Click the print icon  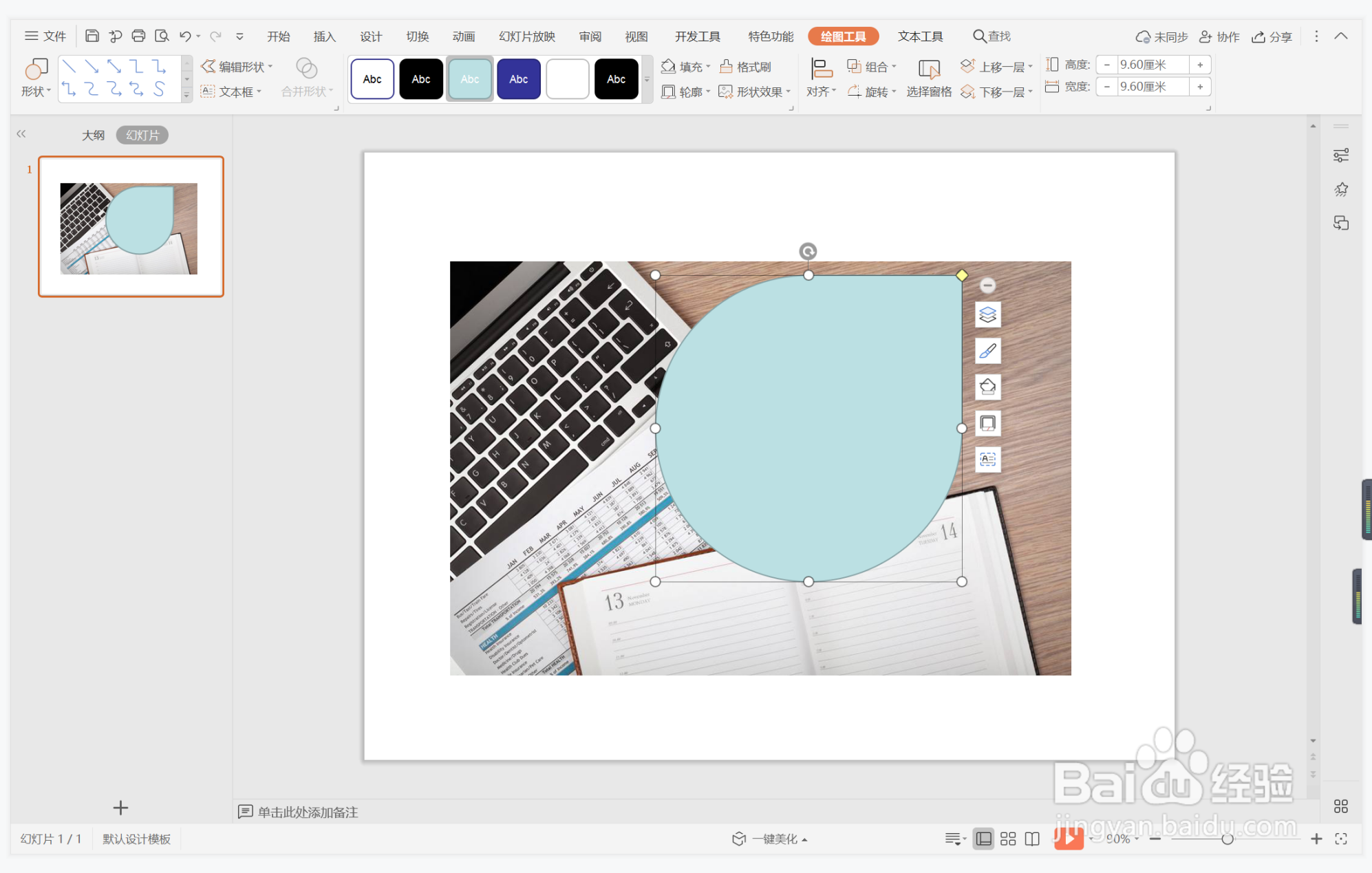(x=138, y=36)
